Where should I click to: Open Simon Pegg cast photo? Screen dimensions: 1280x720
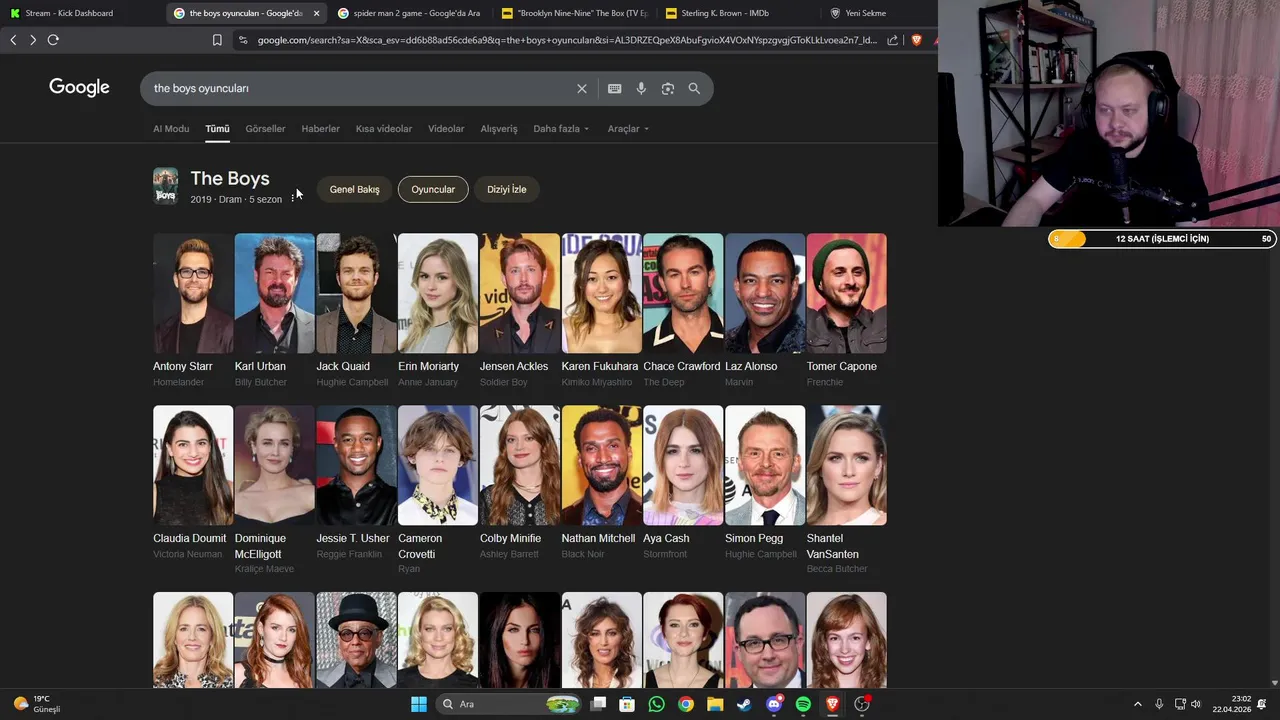(x=765, y=465)
